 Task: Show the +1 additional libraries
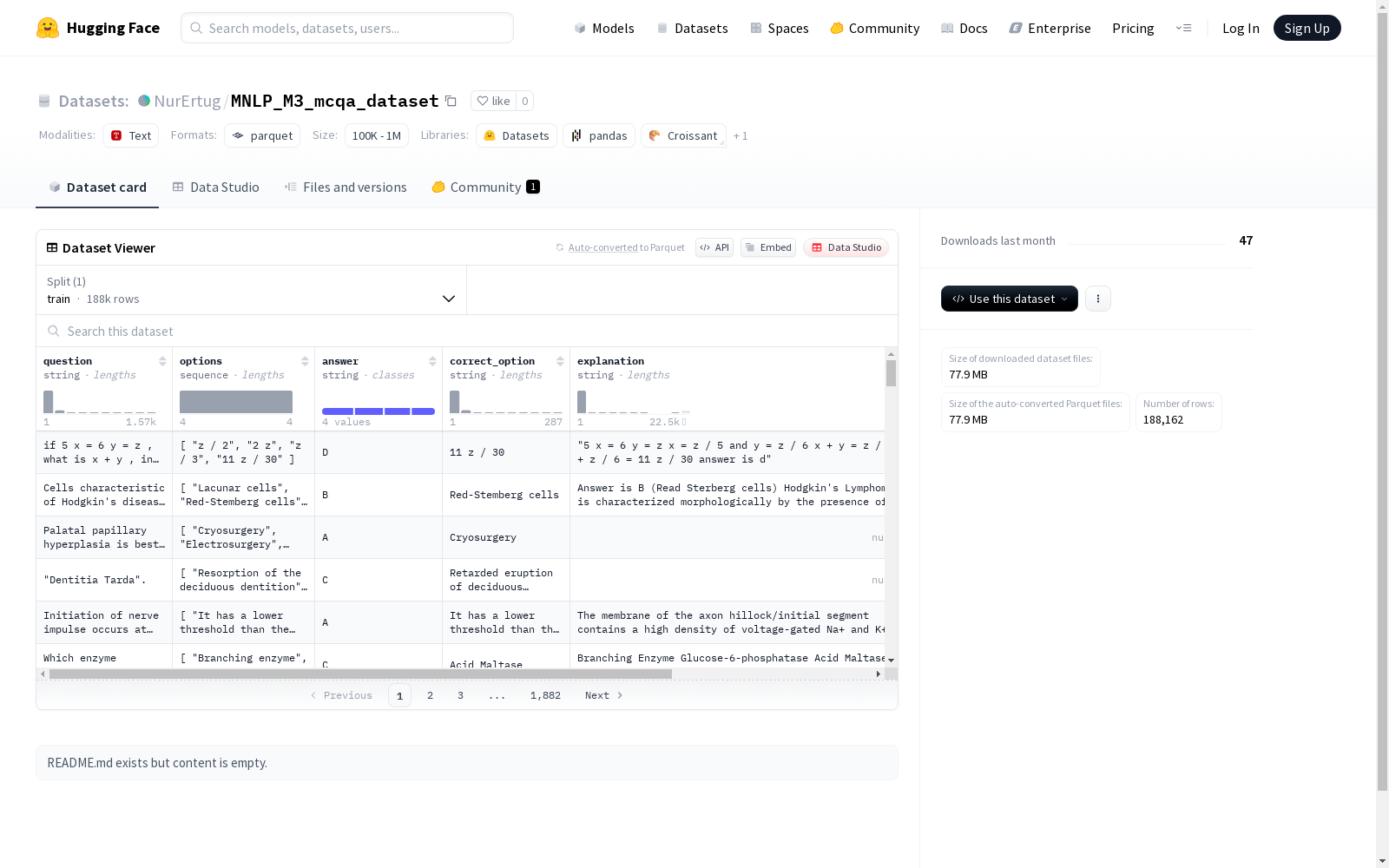(741, 136)
